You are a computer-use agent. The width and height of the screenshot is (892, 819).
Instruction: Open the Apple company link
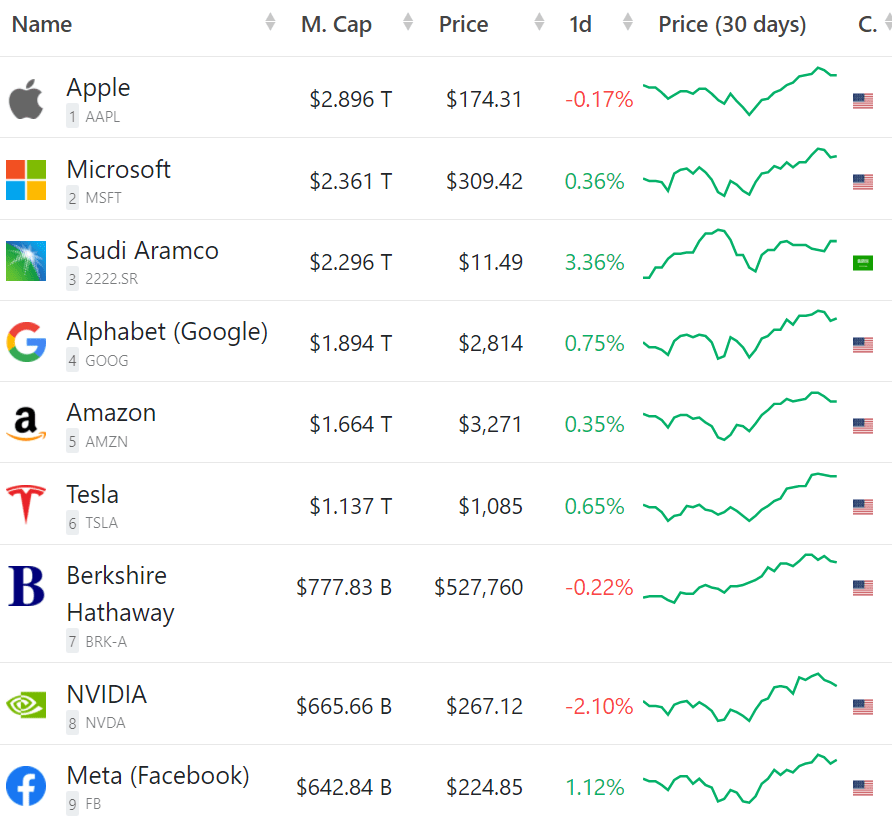click(98, 88)
